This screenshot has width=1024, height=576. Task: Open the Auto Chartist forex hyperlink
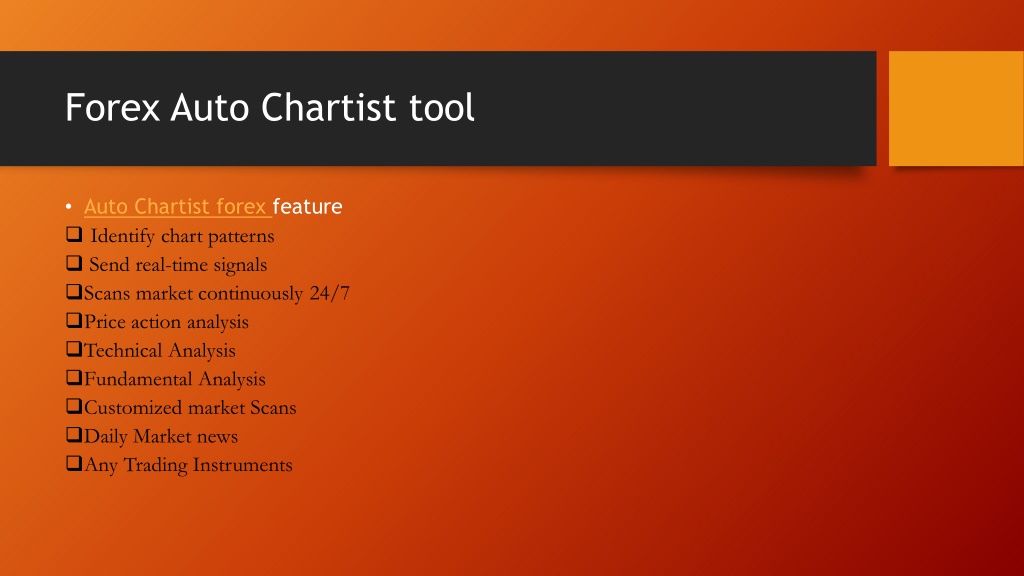coord(176,206)
